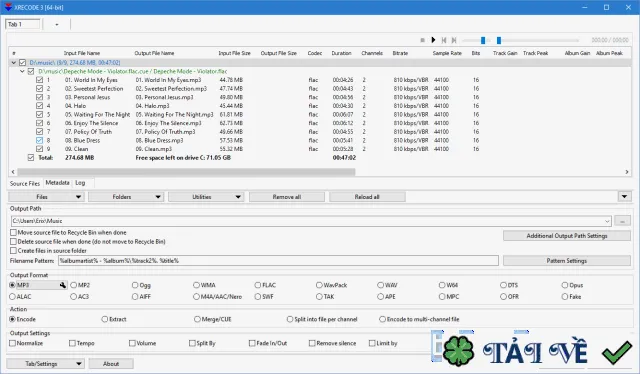Click the About button
The width and height of the screenshot is (640, 374).
[x=111, y=363]
